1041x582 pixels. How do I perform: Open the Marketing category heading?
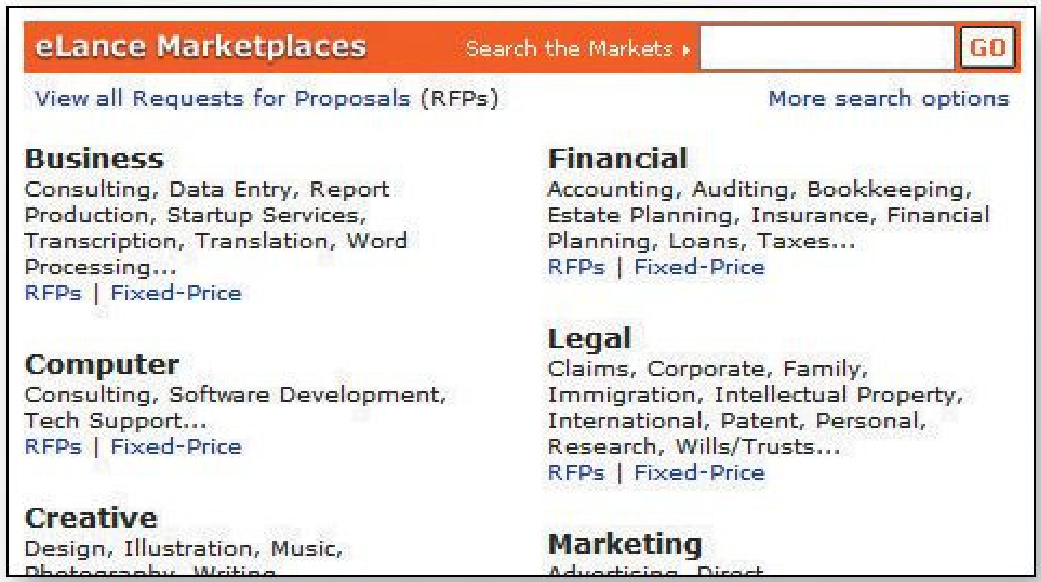(625, 545)
